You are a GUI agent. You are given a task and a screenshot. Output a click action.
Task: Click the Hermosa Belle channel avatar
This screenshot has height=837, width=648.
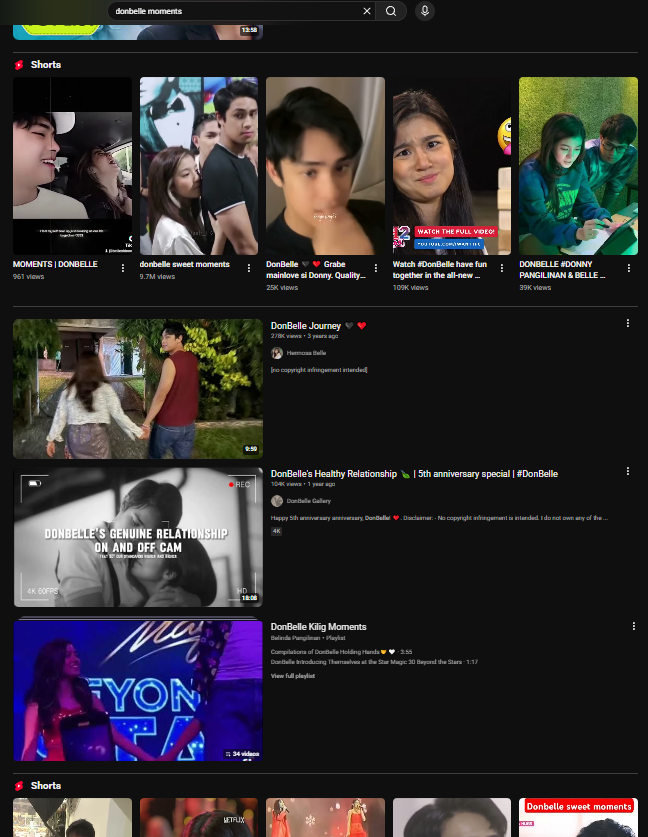276,353
